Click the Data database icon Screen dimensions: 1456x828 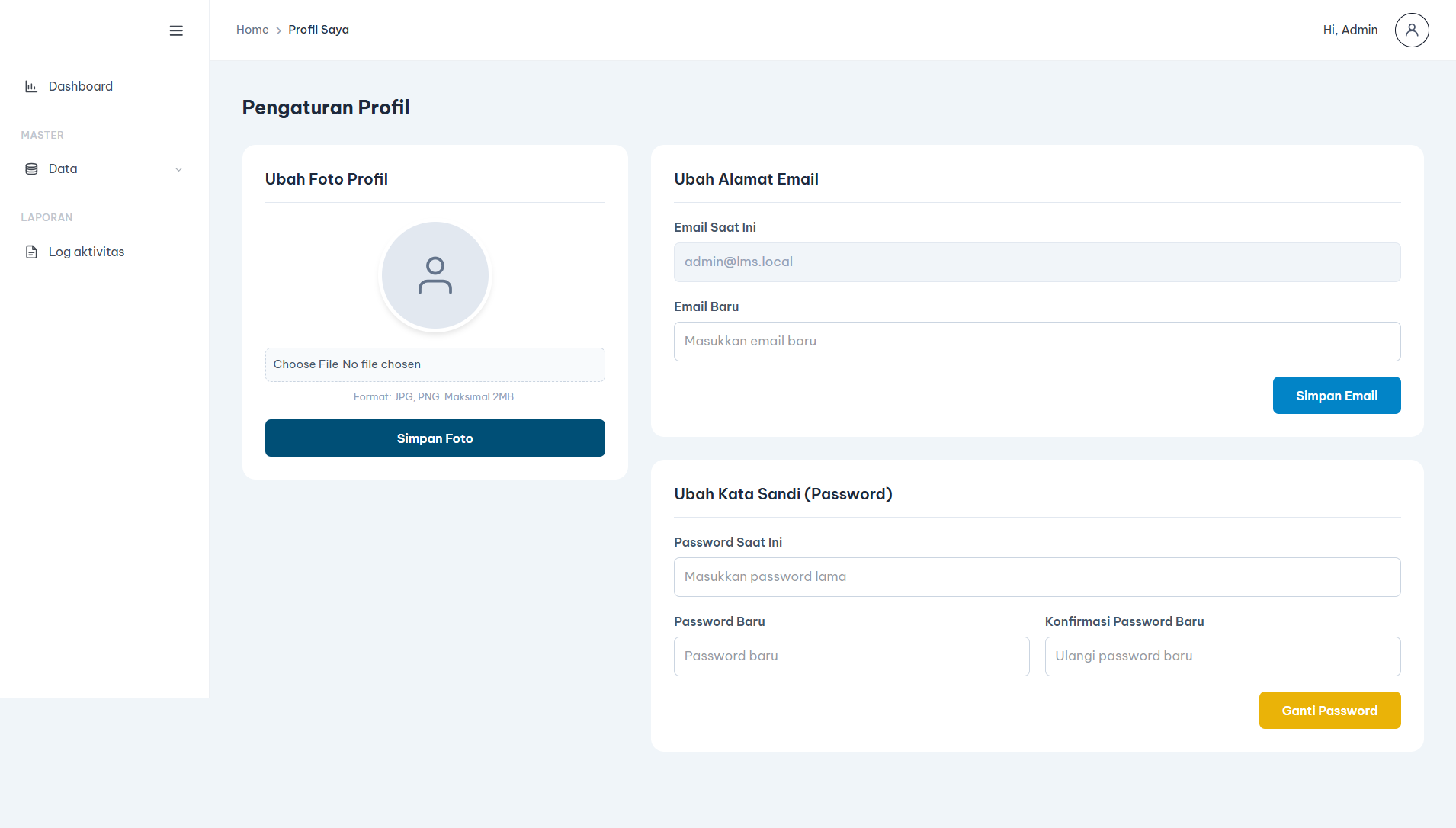tap(31, 169)
